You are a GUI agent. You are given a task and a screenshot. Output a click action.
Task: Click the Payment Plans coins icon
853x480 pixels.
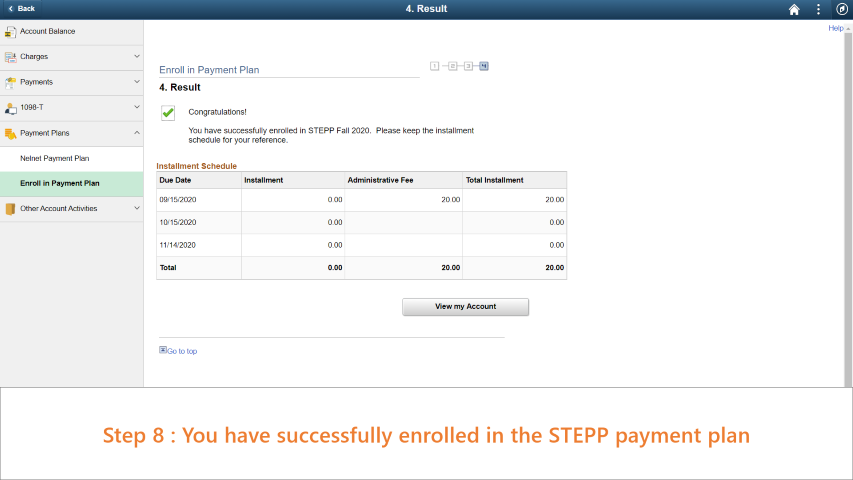pos(10,133)
